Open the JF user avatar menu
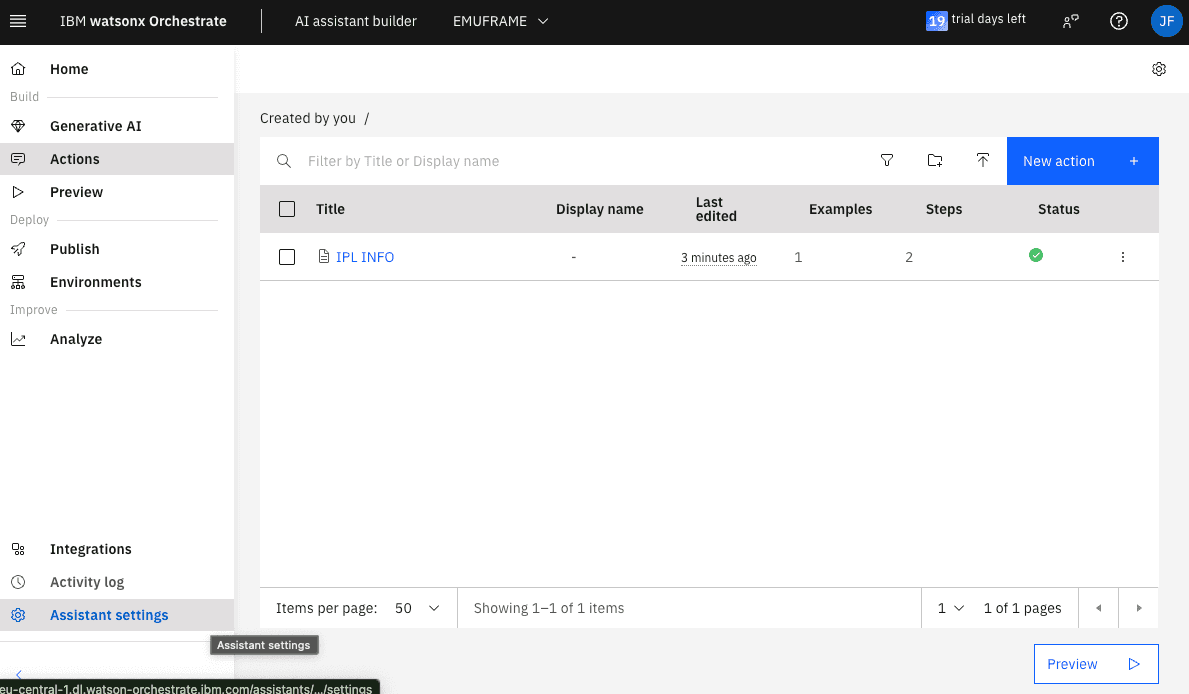1189x694 pixels. tap(1166, 21)
